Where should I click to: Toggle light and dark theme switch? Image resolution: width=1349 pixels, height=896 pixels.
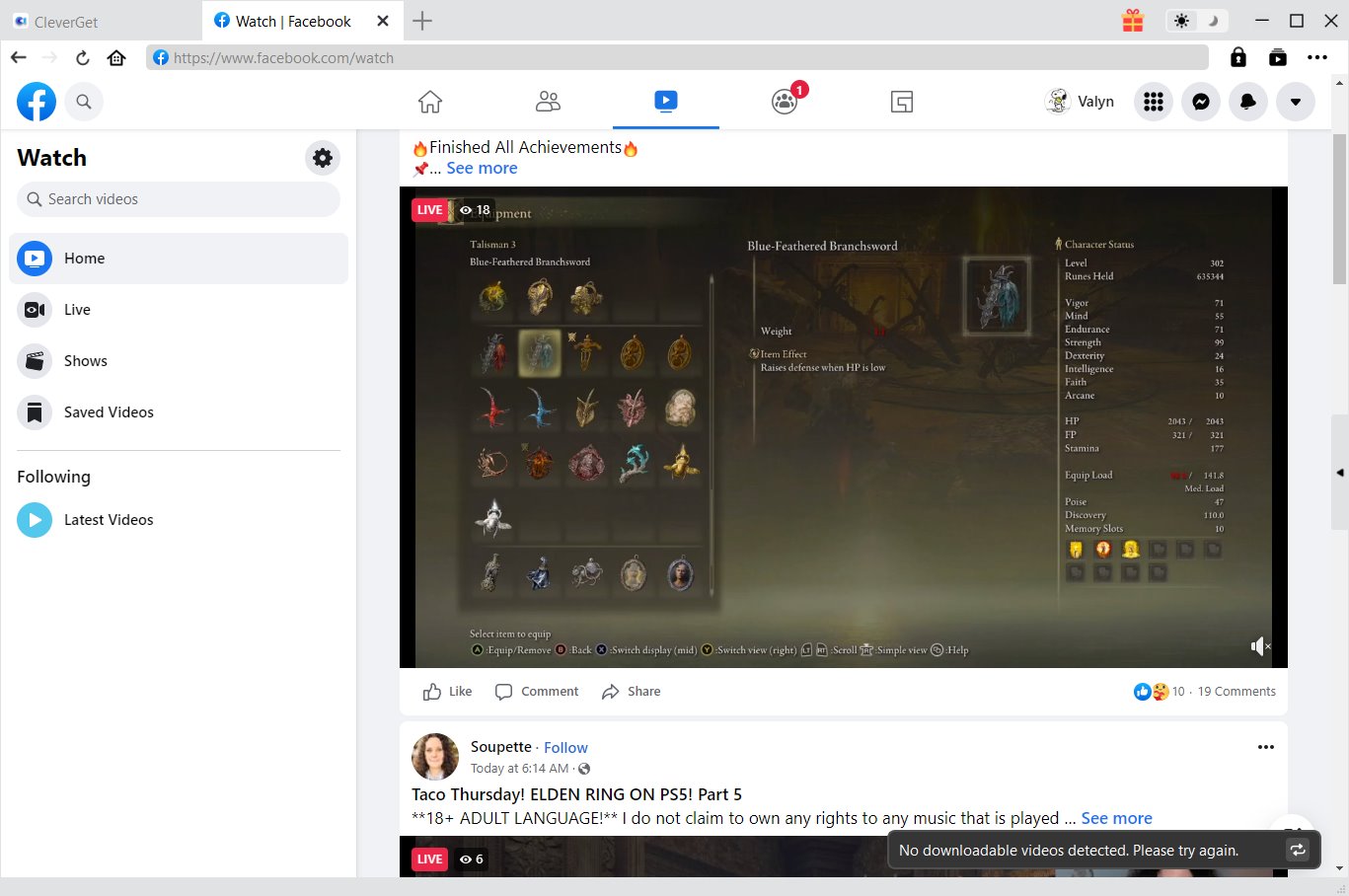click(1196, 21)
